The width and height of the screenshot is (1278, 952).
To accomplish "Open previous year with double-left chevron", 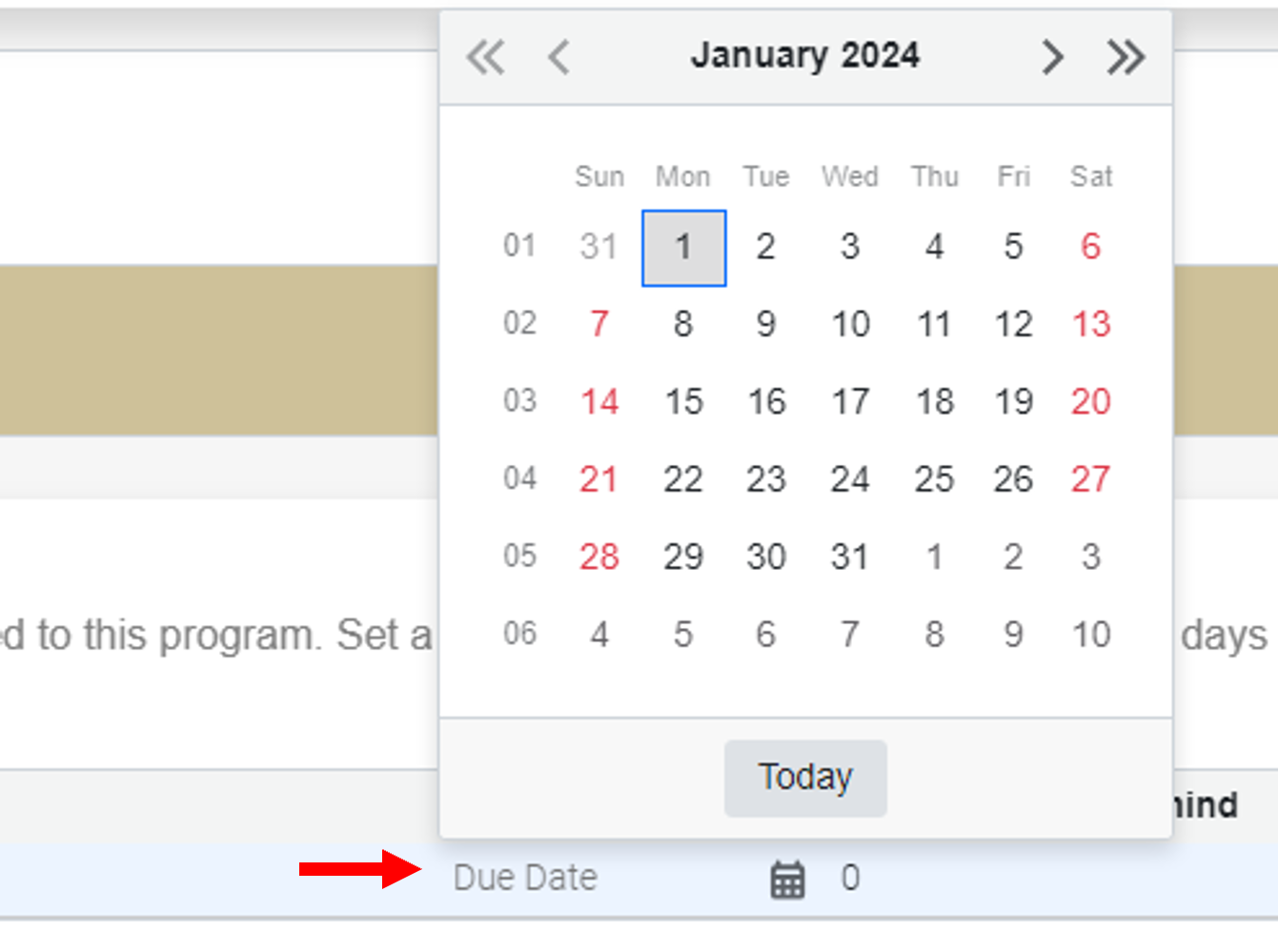I will pyautogui.click(x=486, y=57).
